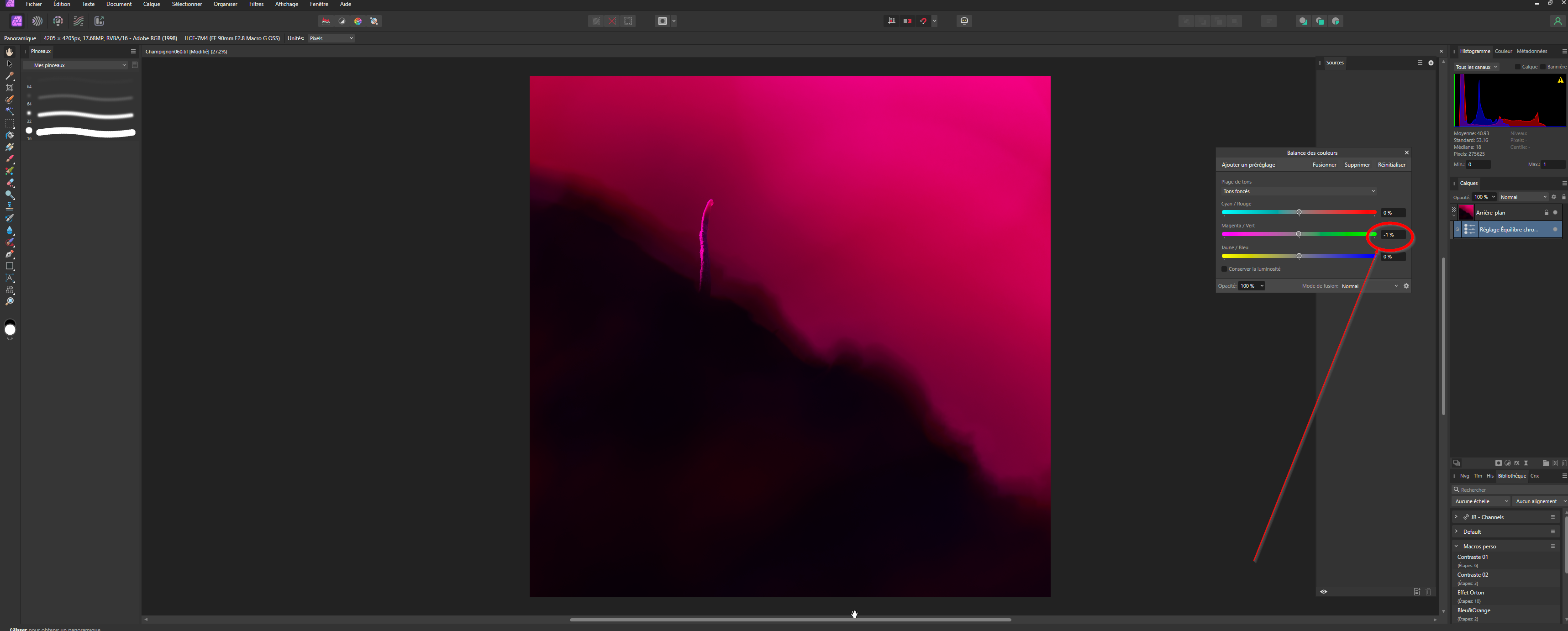Select the Rectangle shape tool
The height and width of the screenshot is (631, 1568).
pos(10,266)
